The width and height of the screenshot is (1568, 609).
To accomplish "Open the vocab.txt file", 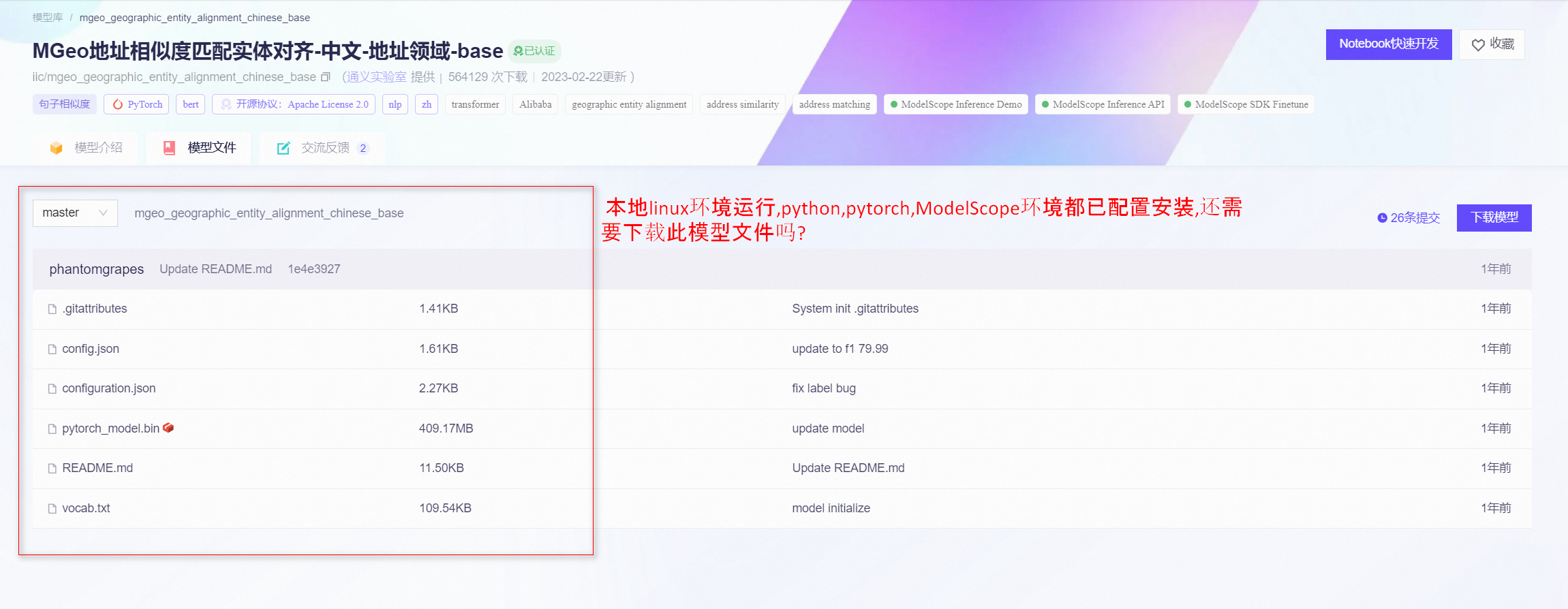I will (x=86, y=509).
